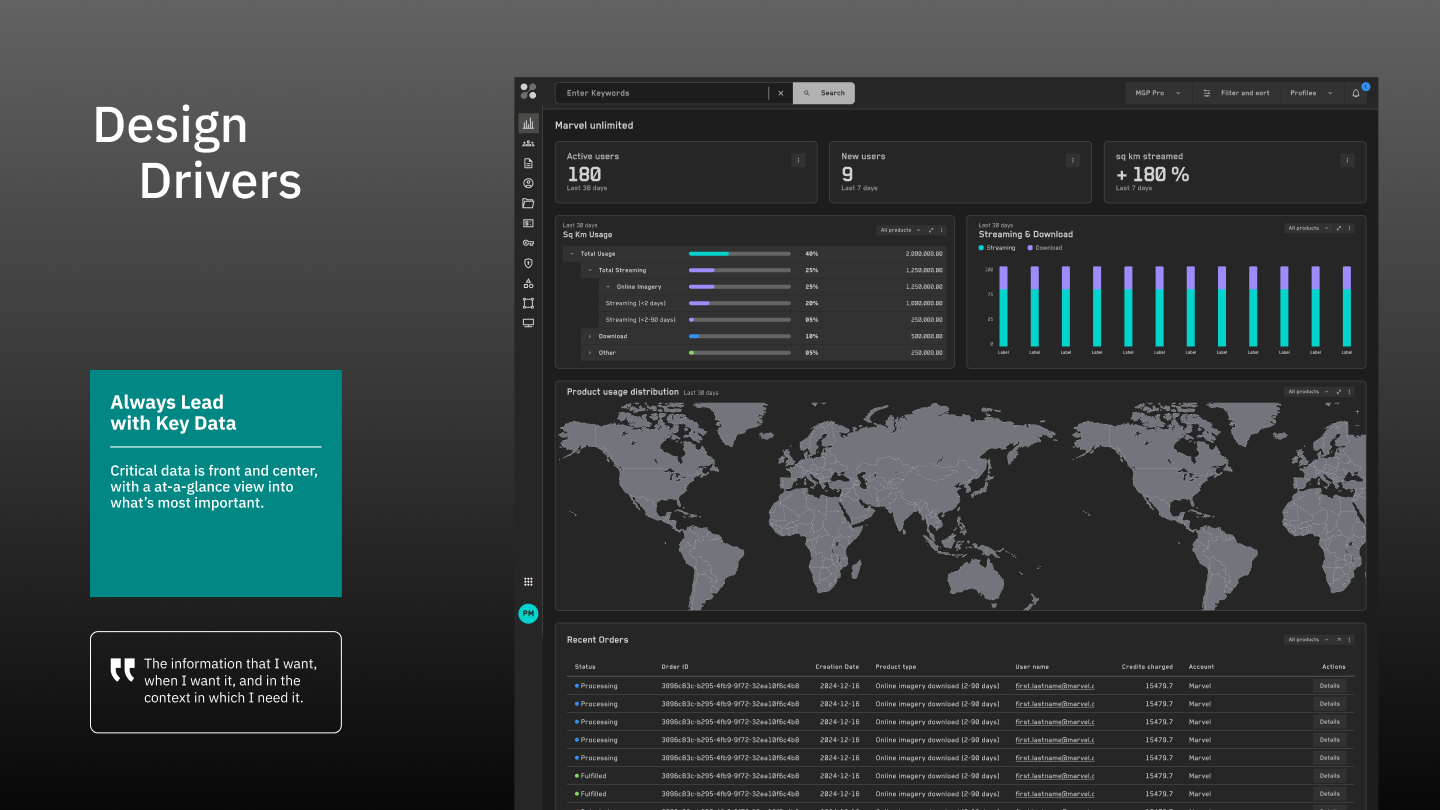Click the Status column header
Image resolution: width=1440 pixels, height=810 pixels.
click(585, 667)
